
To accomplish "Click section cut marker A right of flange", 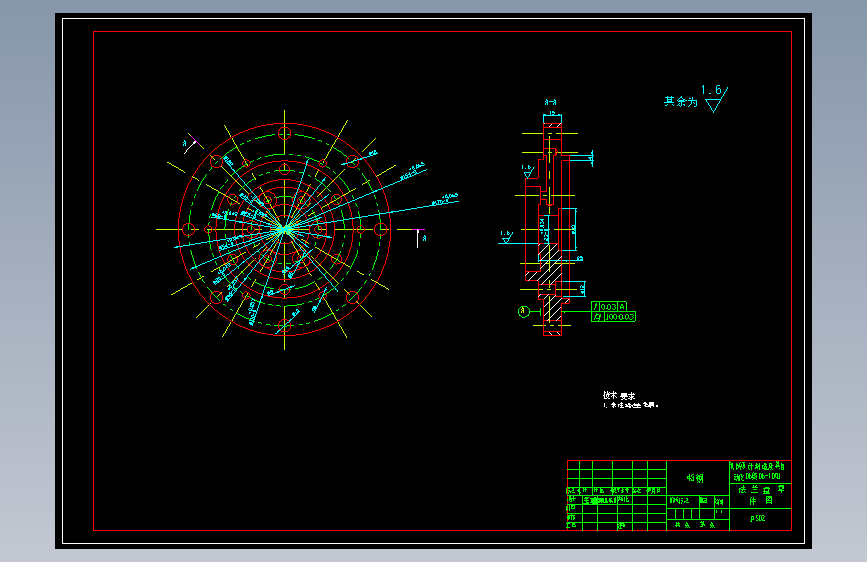I will [x=420, y=238].
